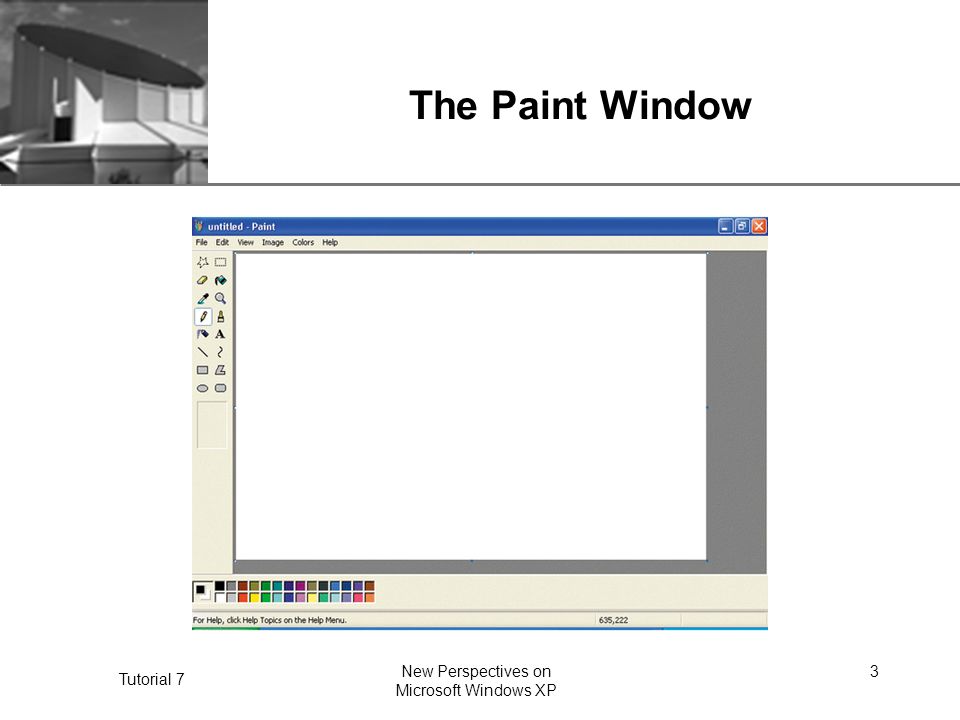Choose the Airbrush spray can tool

[203, 334]
